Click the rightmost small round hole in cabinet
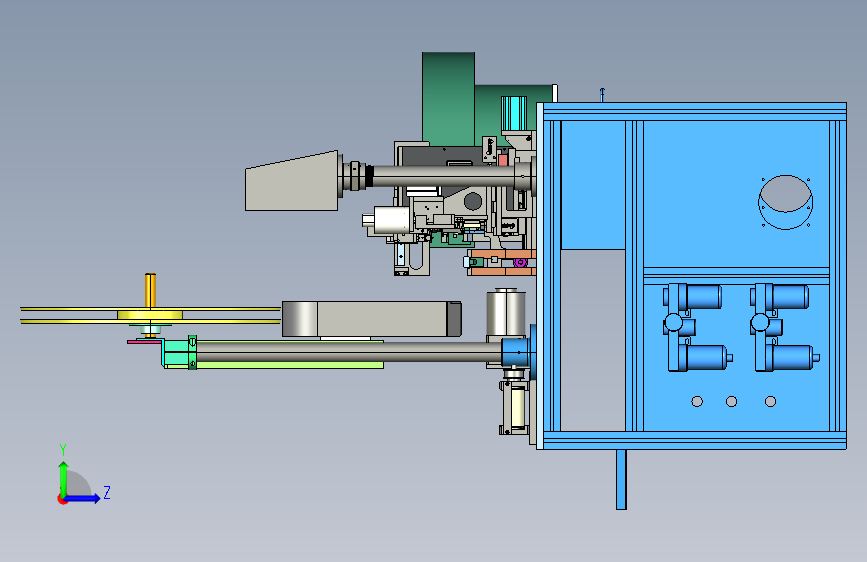Viewport: 867px width, 562px height. 770,401
